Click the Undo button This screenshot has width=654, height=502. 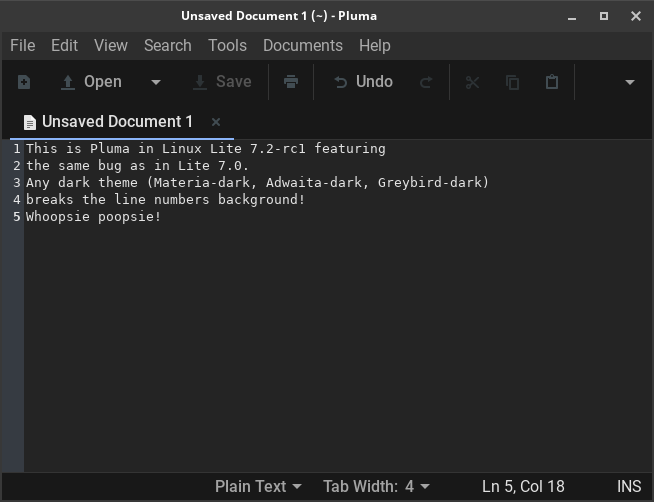tap(363, 82)
